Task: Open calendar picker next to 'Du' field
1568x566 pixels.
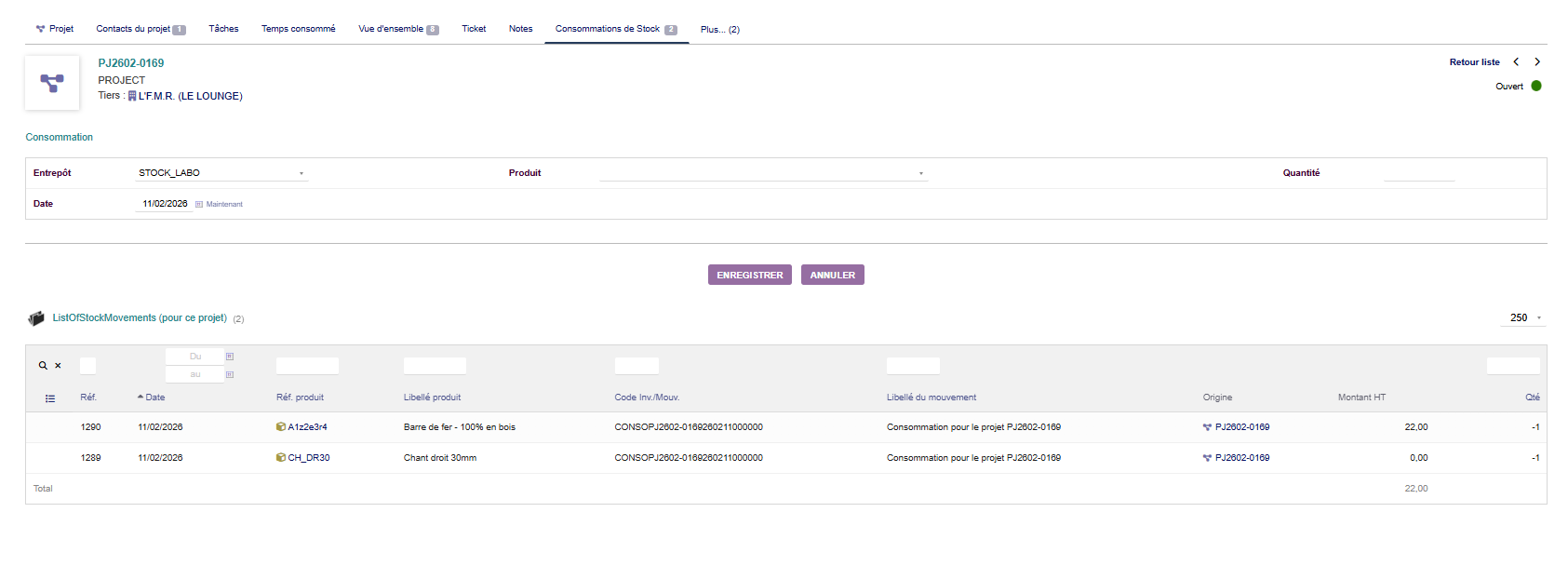Action: (230, 357)
